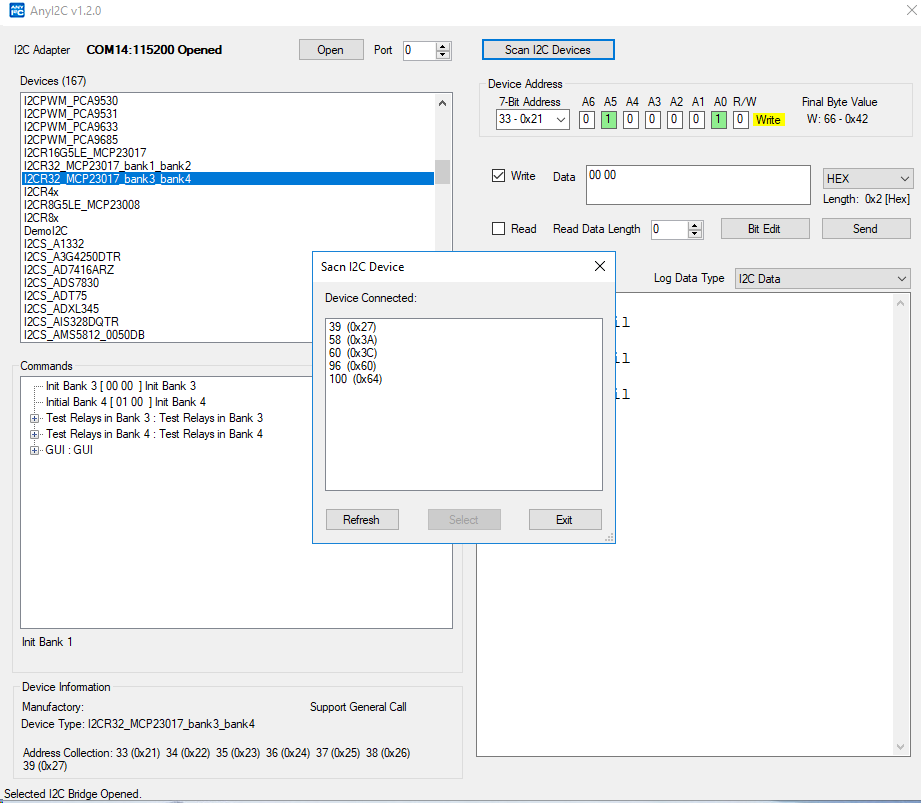
Task: Click the log panel scroll-down arrow
Action: pos(900,747)
